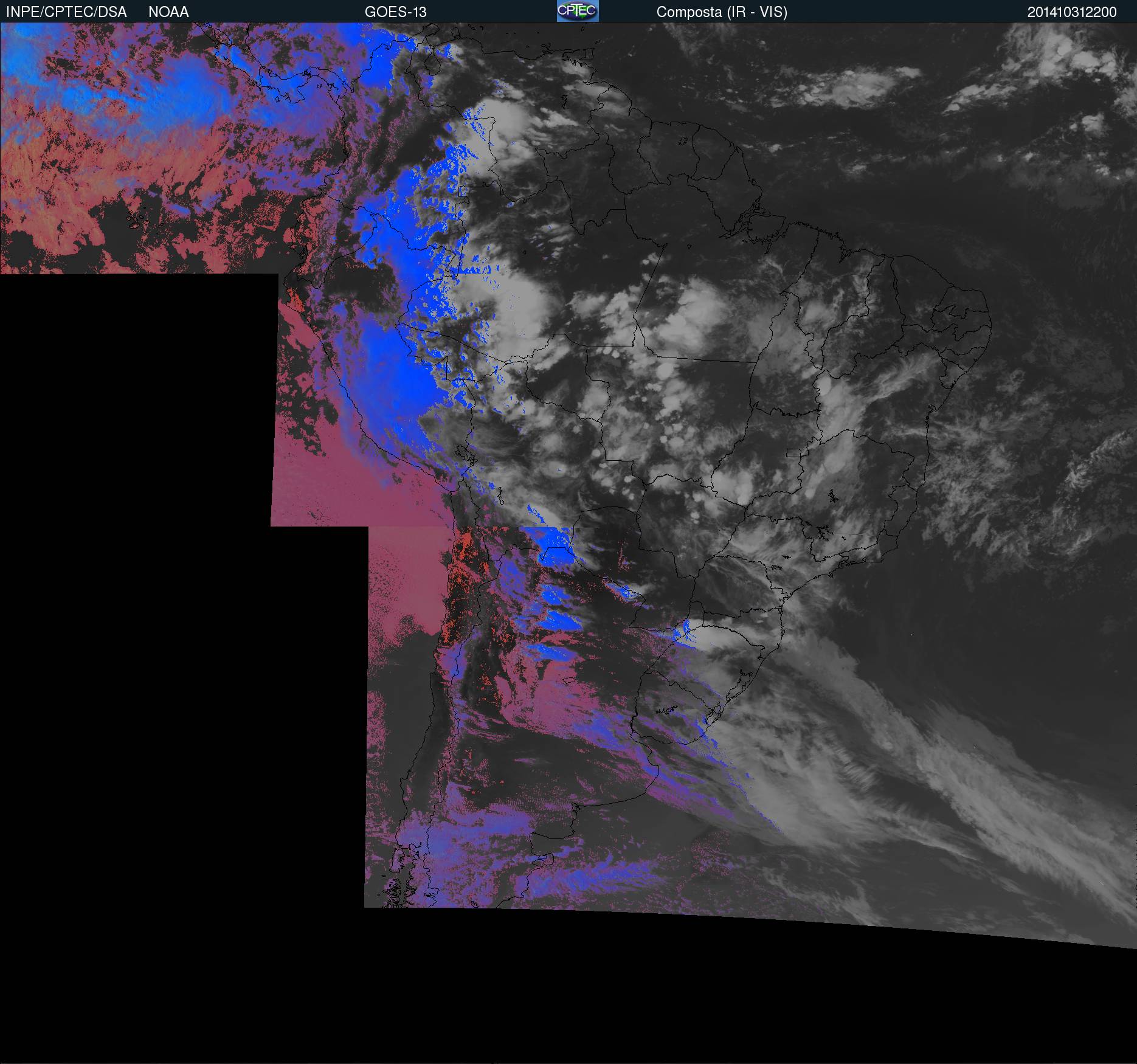
Task: Click the Composta (IR - VIS) title
Action: [722, 12]
